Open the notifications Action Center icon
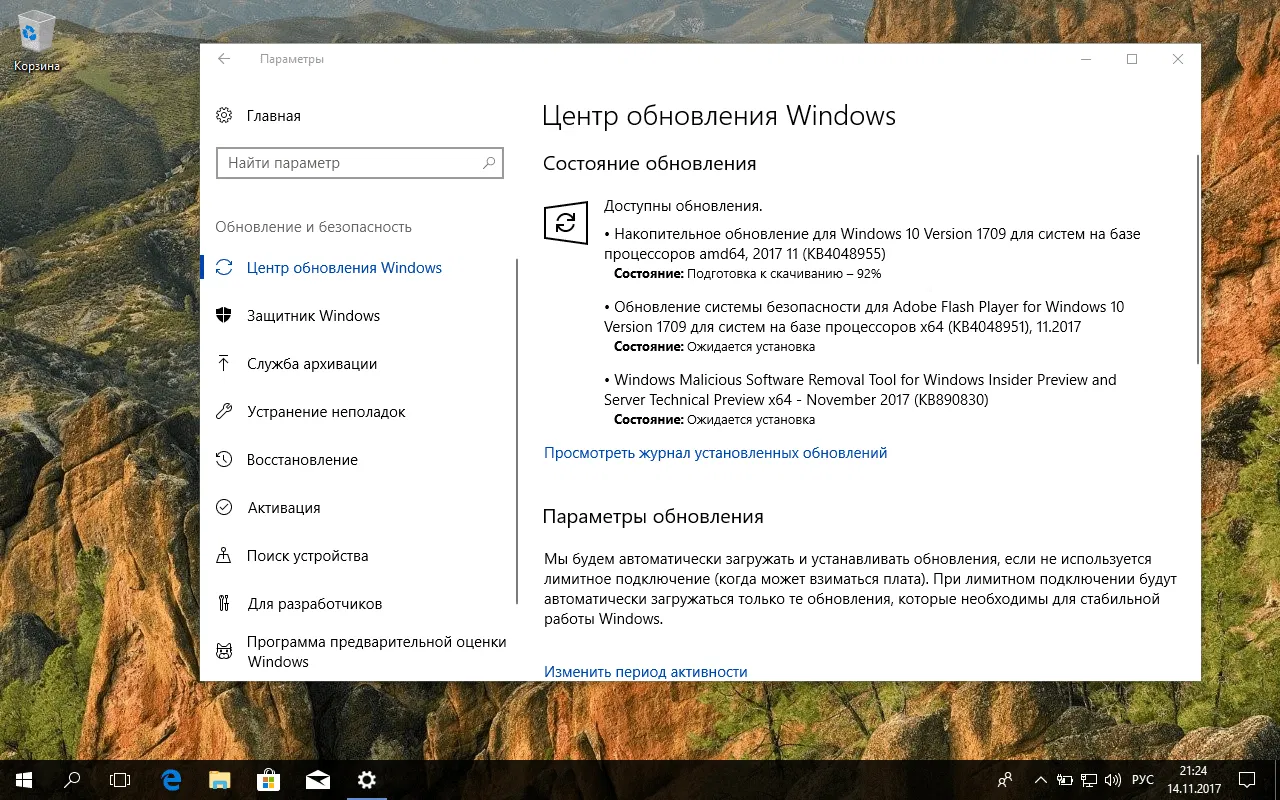The width and height of the screenshot is (1280, 800). pyautogui.click(x=1246, y=779)
